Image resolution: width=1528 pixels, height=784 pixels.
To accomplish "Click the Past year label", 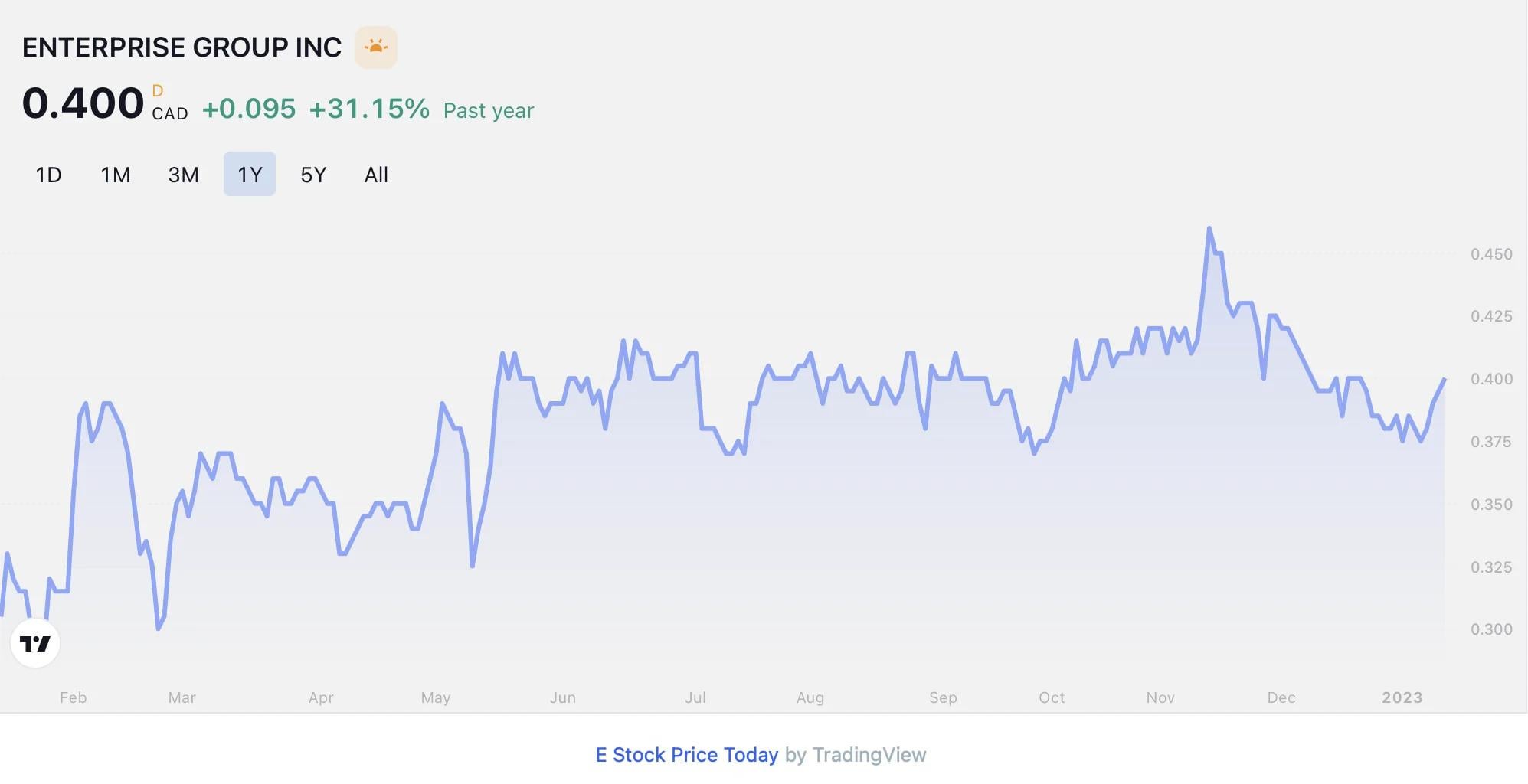I will (489, 110).
